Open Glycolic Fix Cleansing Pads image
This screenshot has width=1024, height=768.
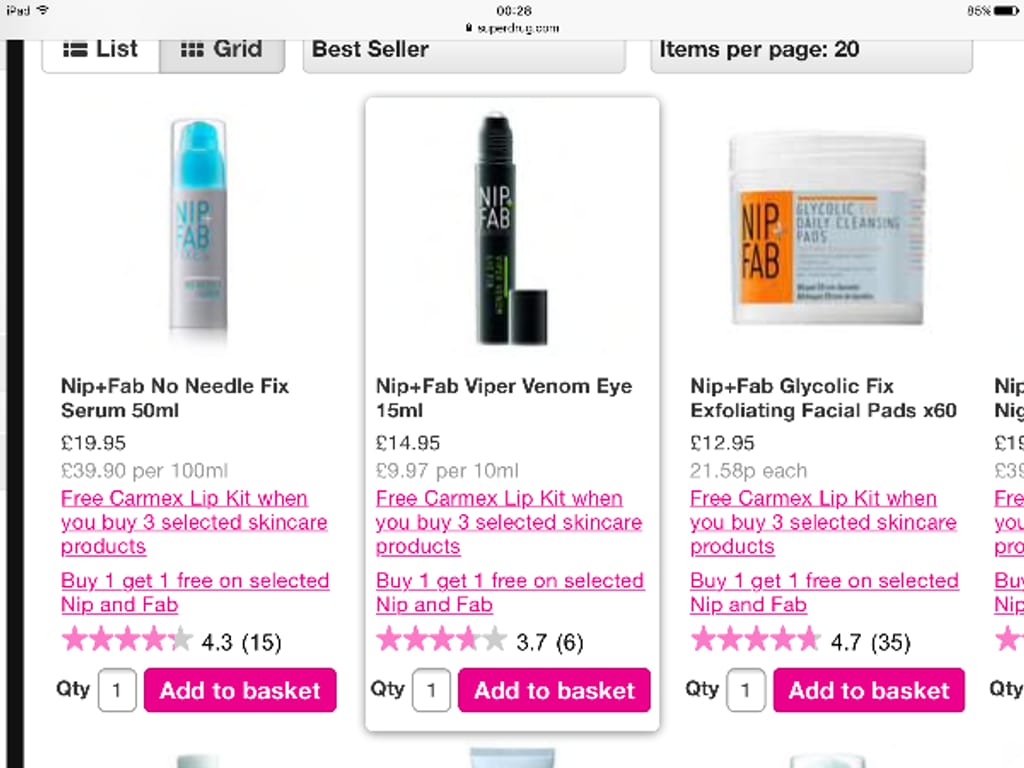827,227
